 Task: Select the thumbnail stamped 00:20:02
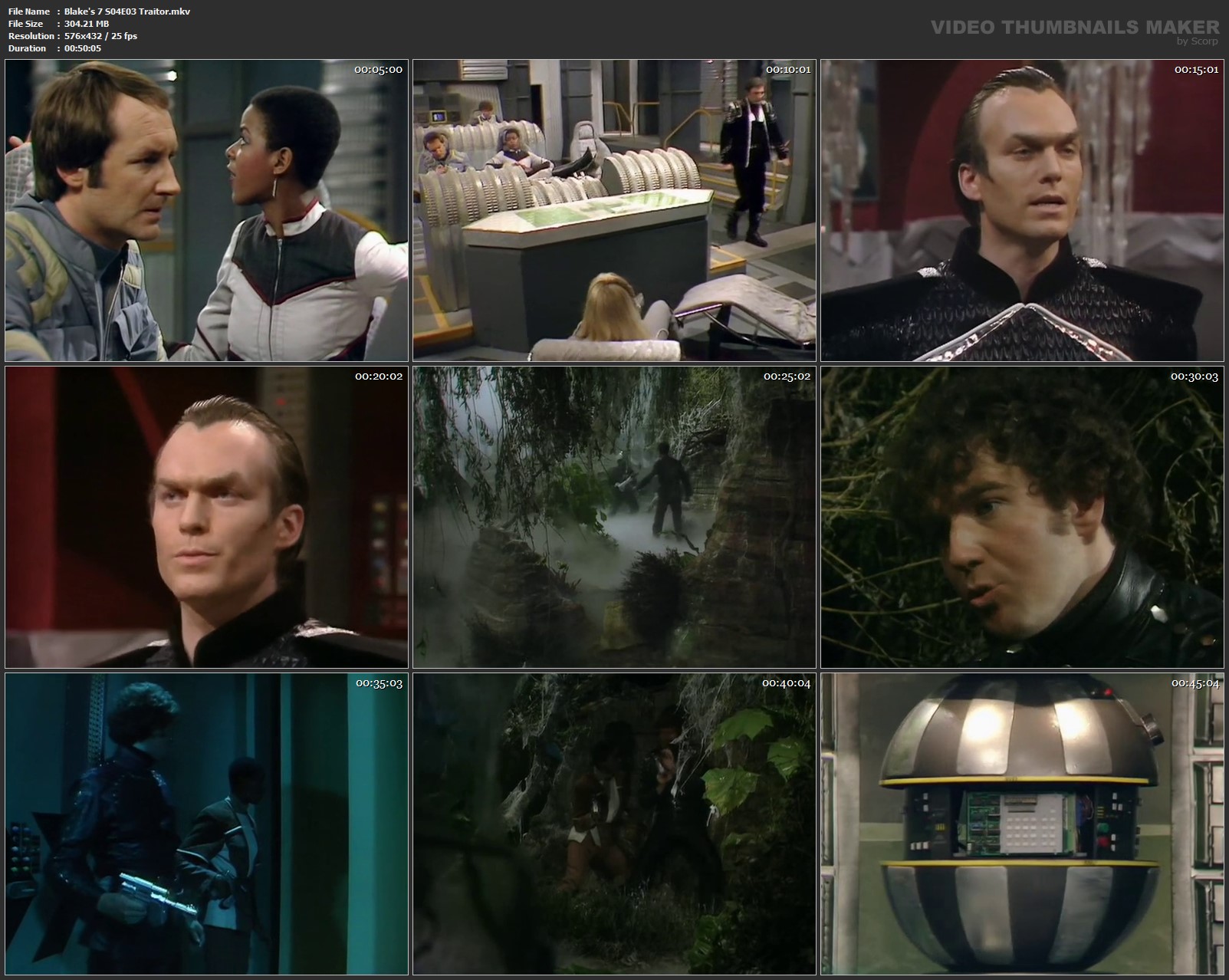pos(206,517)
